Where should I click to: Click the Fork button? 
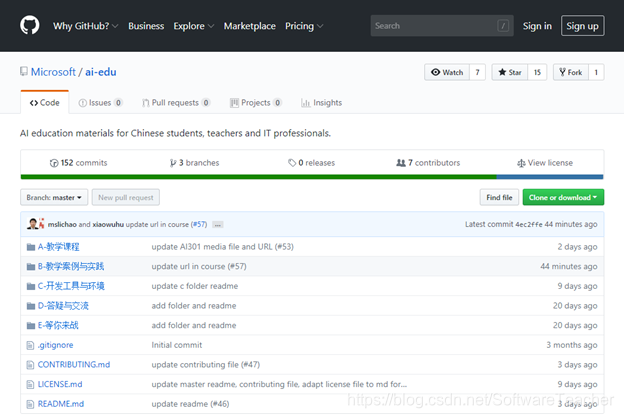click(571, 72)
